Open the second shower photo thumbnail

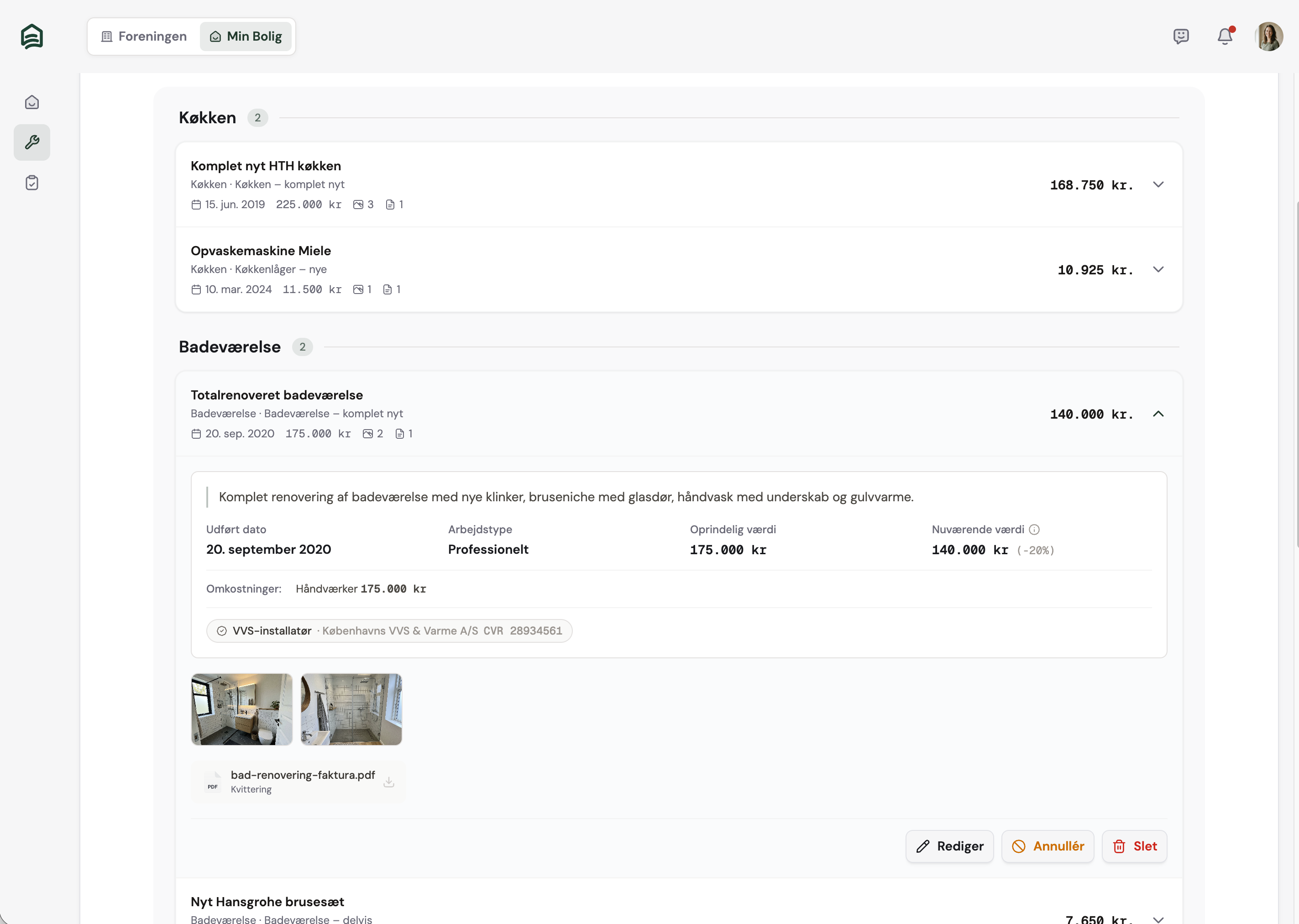click(x=351, y=709)
